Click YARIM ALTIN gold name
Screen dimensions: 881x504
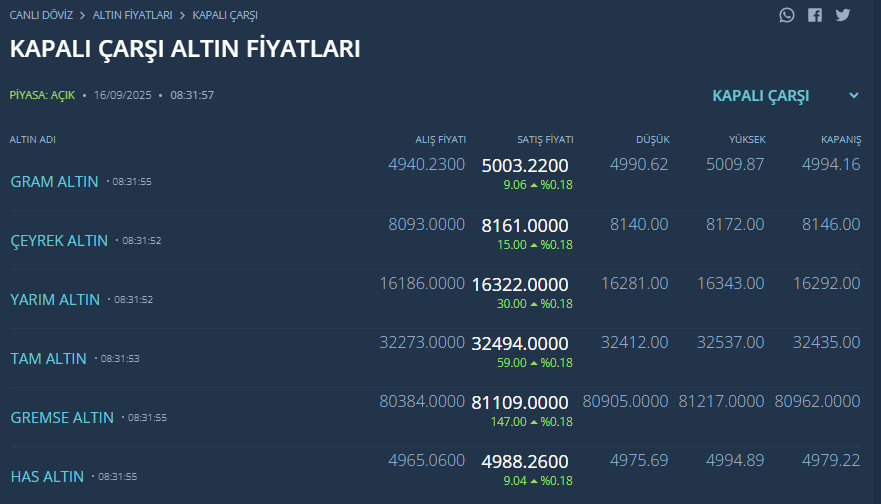pos(55,300)
